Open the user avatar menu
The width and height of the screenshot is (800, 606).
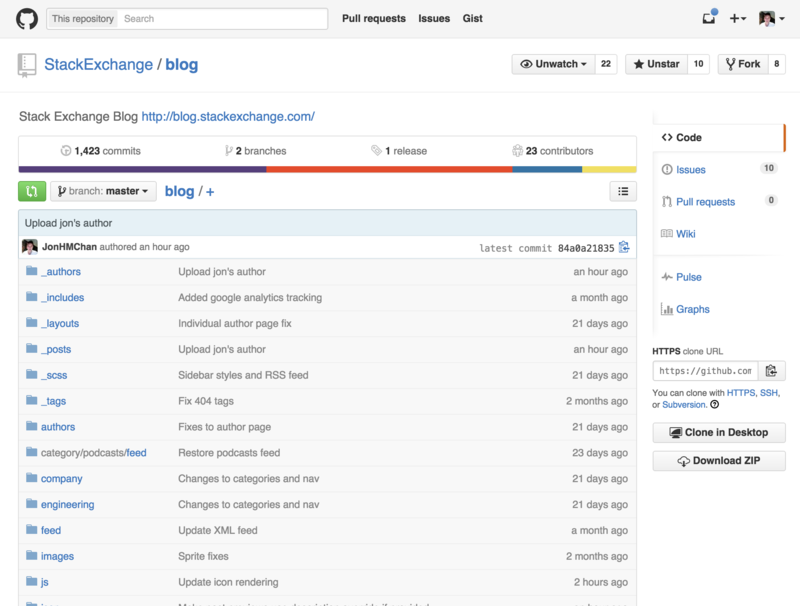[771, 19]
